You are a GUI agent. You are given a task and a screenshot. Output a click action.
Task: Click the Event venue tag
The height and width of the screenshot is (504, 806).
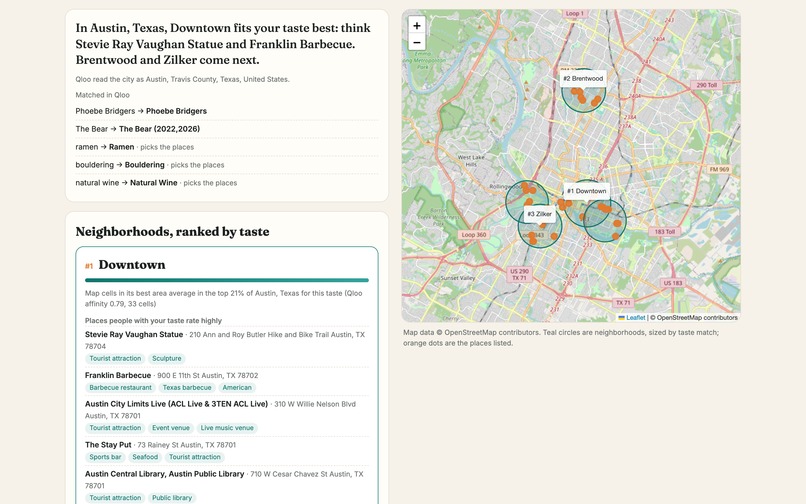[171, 428]
